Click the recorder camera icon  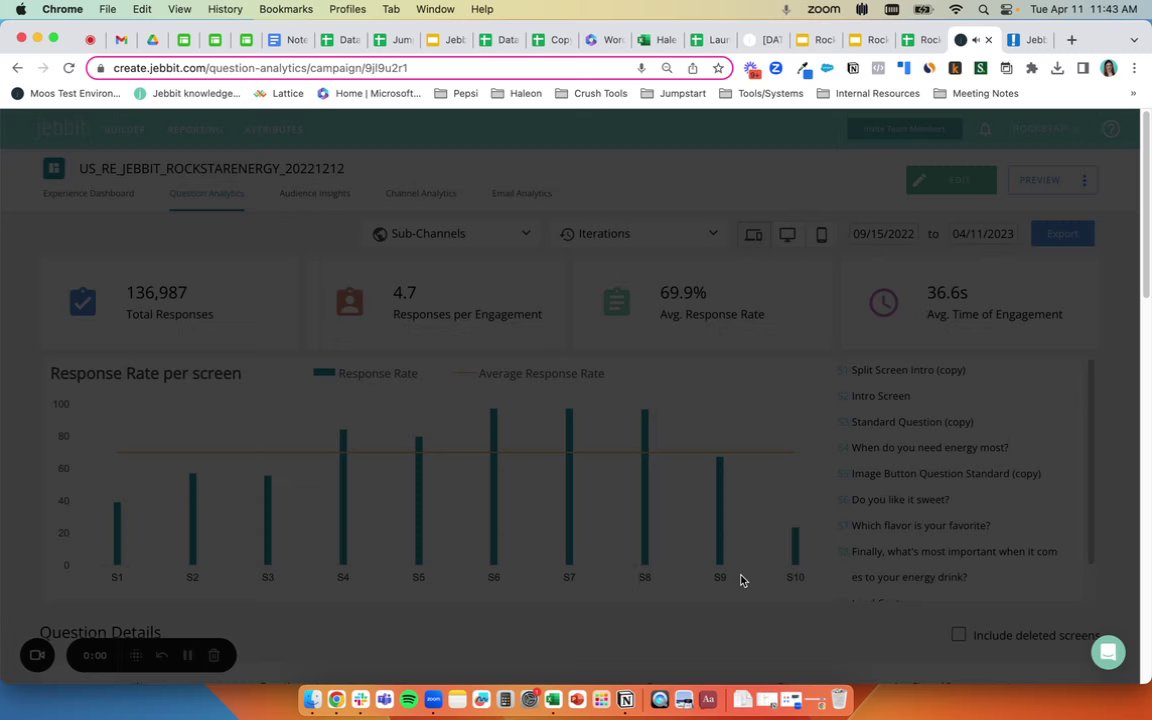click(37, 655)
